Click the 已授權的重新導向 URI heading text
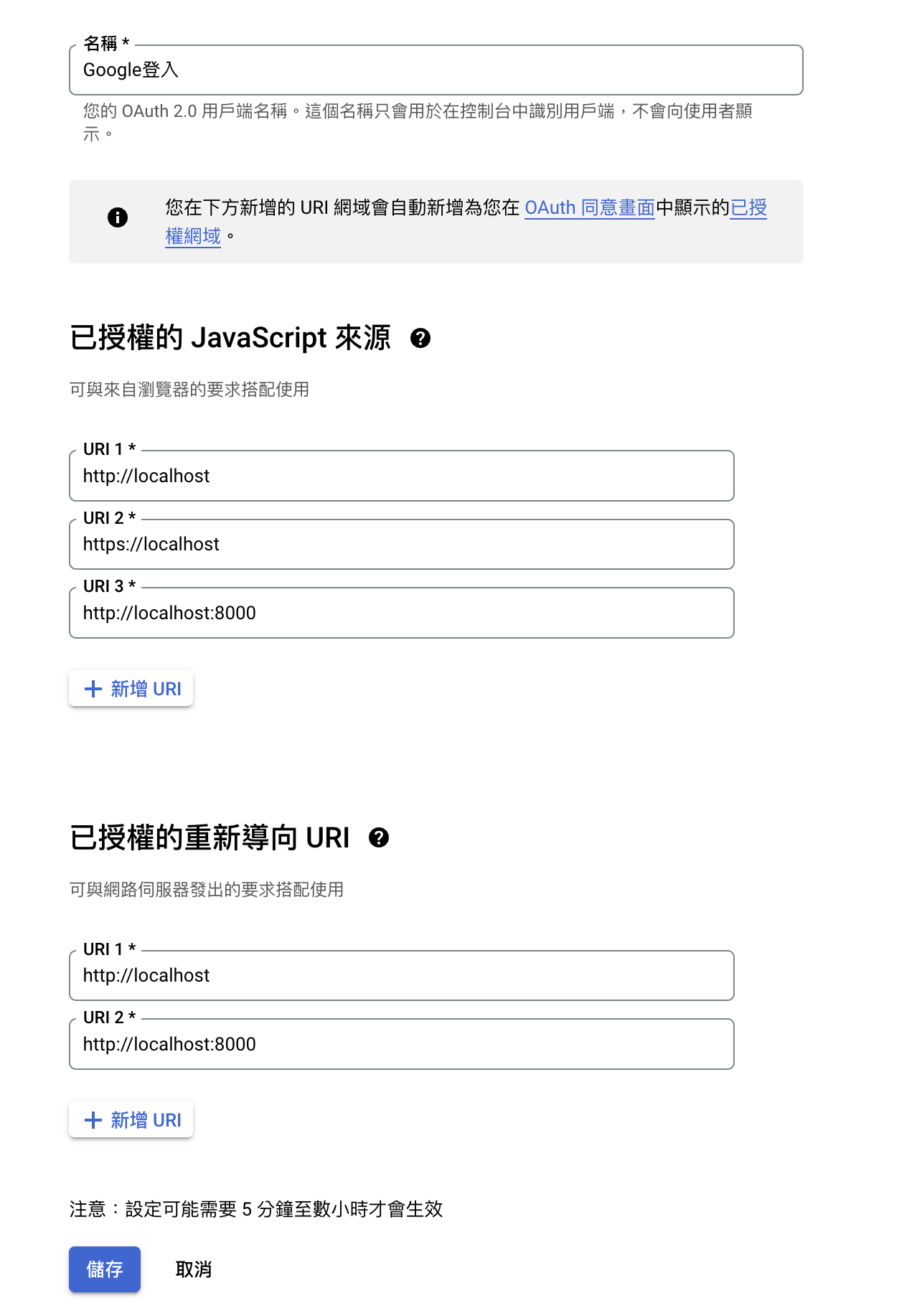Image resolution: width=917 pixels, height=1316 pixels. 210,837
